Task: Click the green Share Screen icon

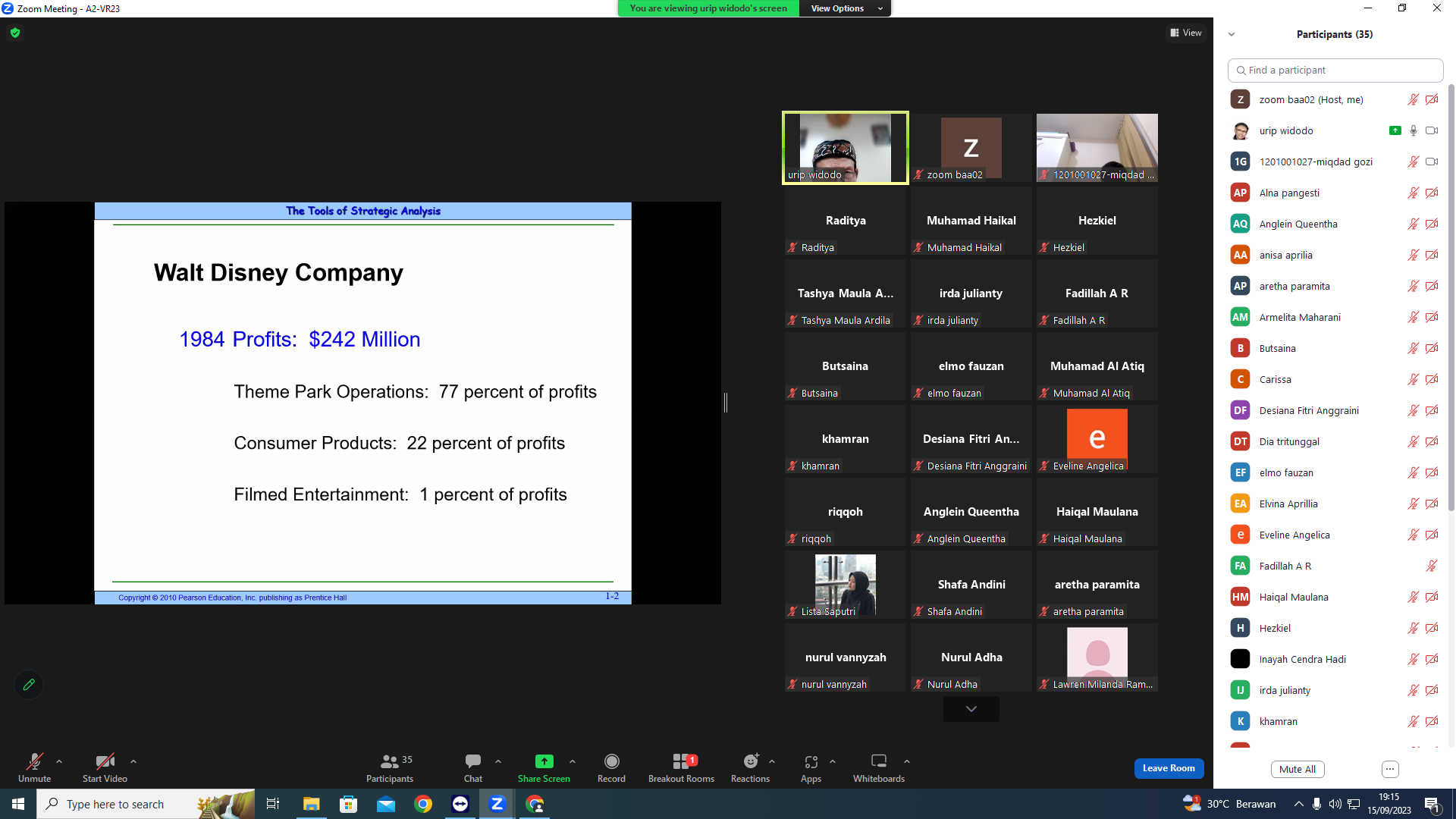Action: [x=544, y=761]
